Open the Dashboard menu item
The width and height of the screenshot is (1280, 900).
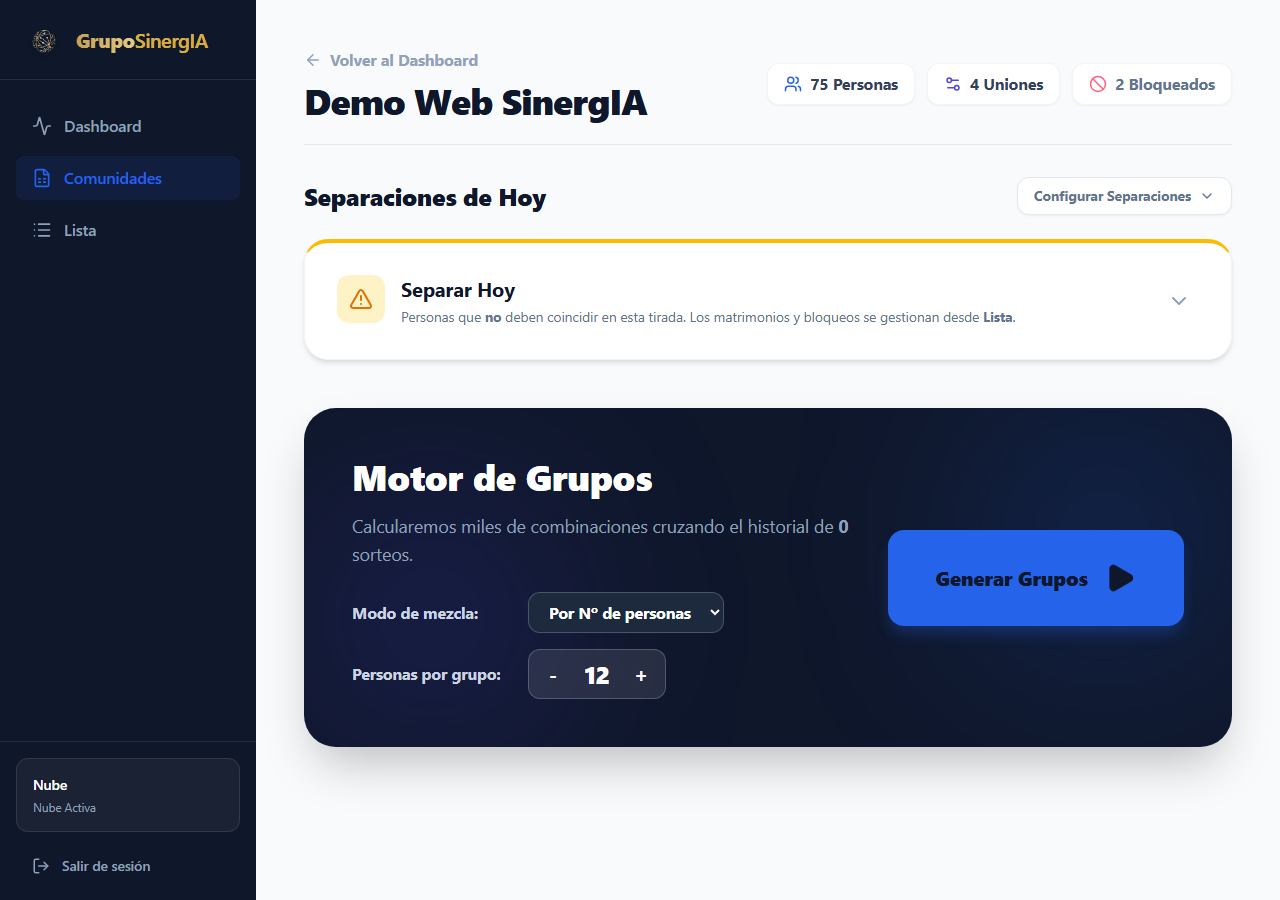pos(128,126)
